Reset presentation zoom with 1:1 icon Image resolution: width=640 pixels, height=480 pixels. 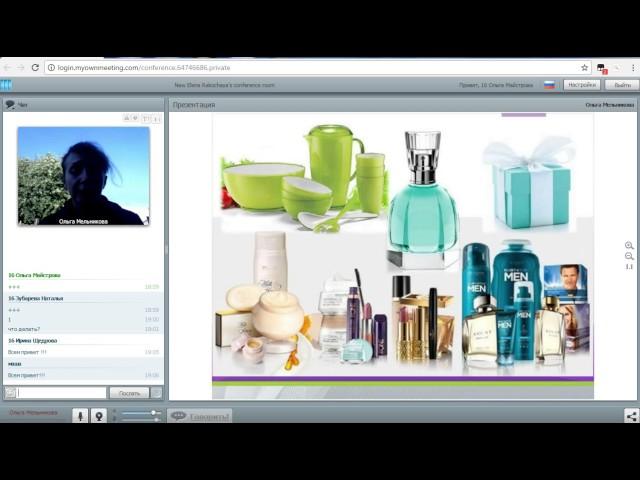click(629, 267)
